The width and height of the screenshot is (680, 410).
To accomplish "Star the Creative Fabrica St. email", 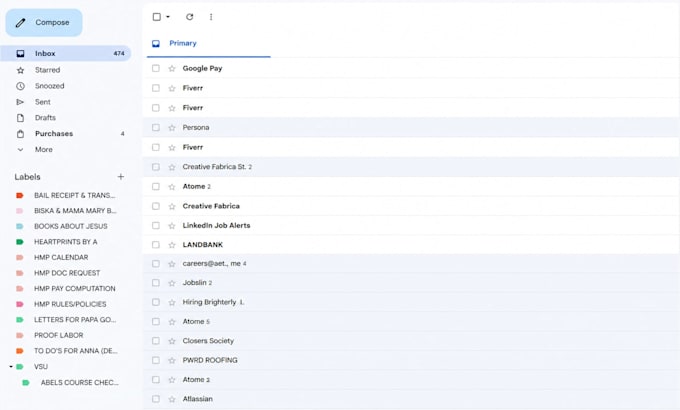I will [172, 167].
